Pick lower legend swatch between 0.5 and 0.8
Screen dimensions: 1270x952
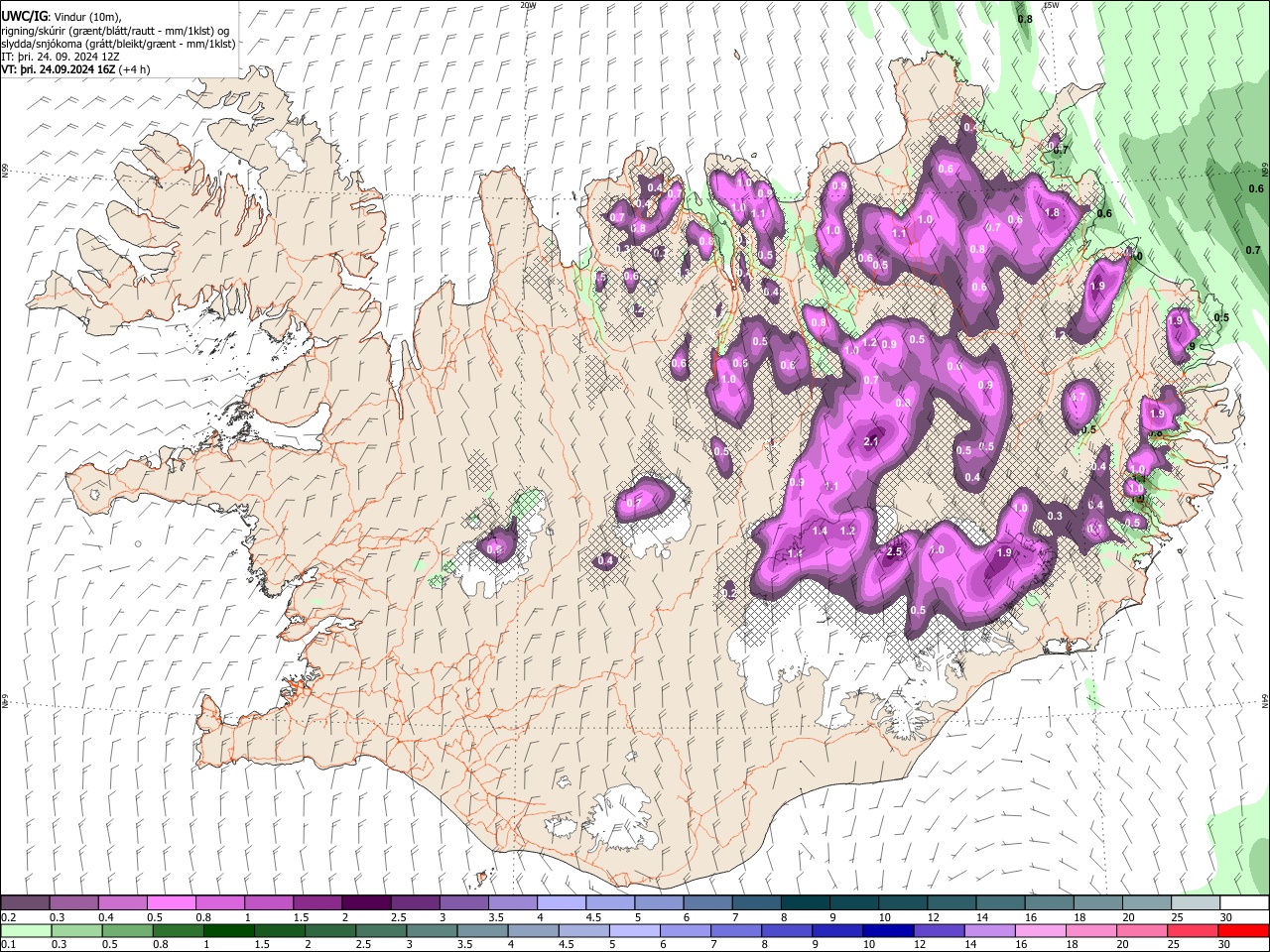(127, 931)
